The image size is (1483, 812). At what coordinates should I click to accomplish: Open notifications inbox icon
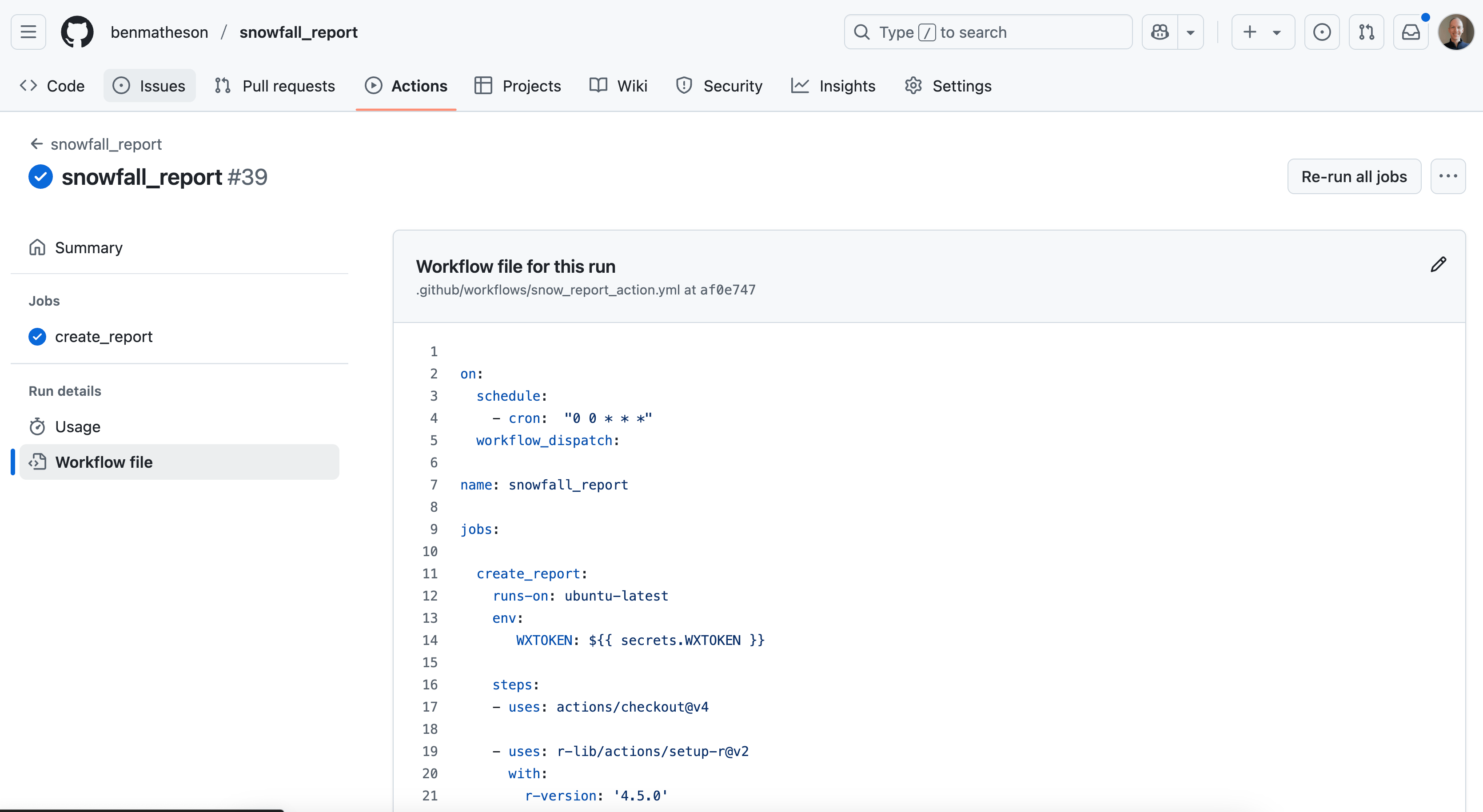point(1411,32)
